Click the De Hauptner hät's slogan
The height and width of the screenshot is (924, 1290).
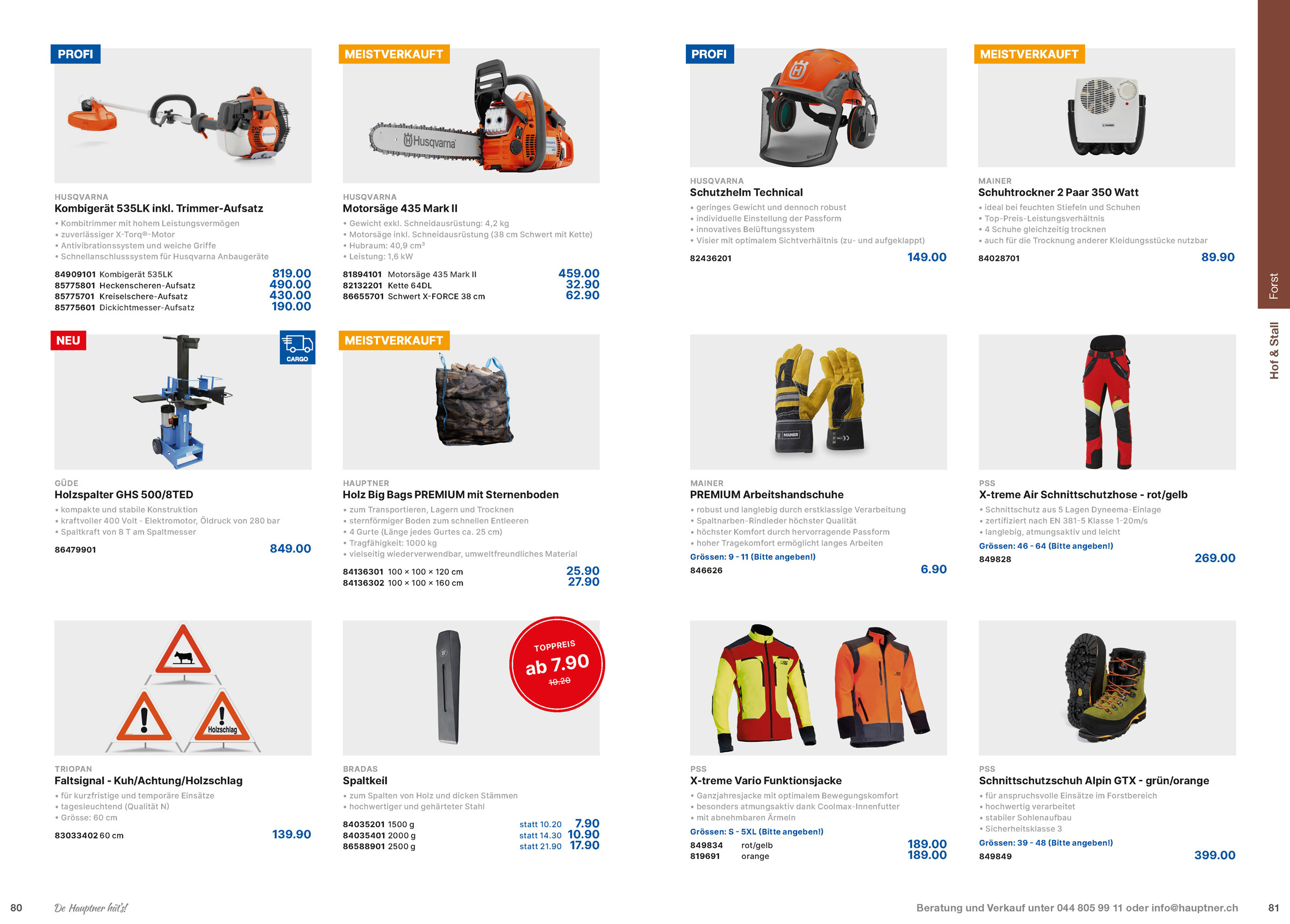[91, 908]
